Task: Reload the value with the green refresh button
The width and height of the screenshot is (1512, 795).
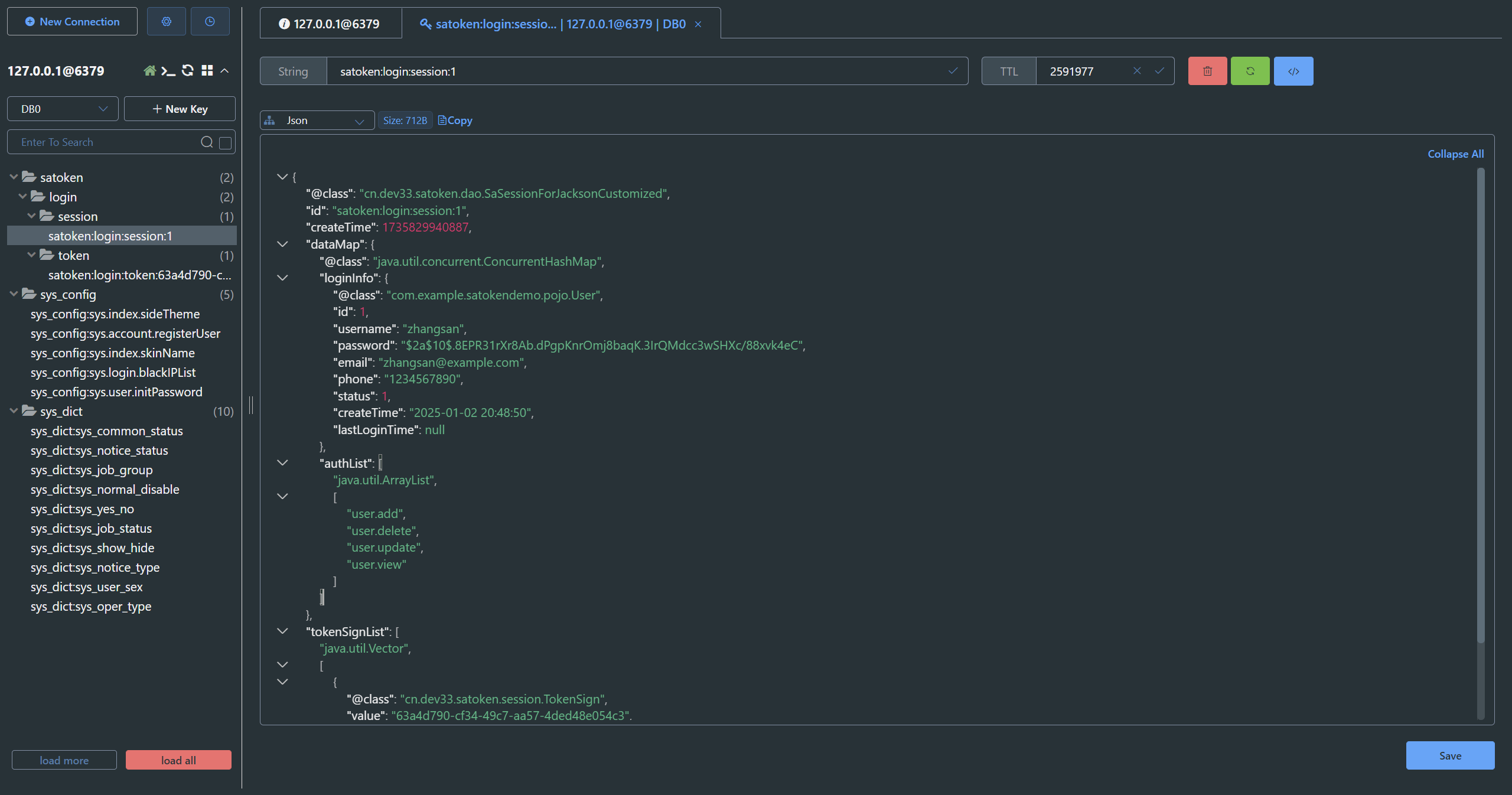Action: coord(1250,71)
